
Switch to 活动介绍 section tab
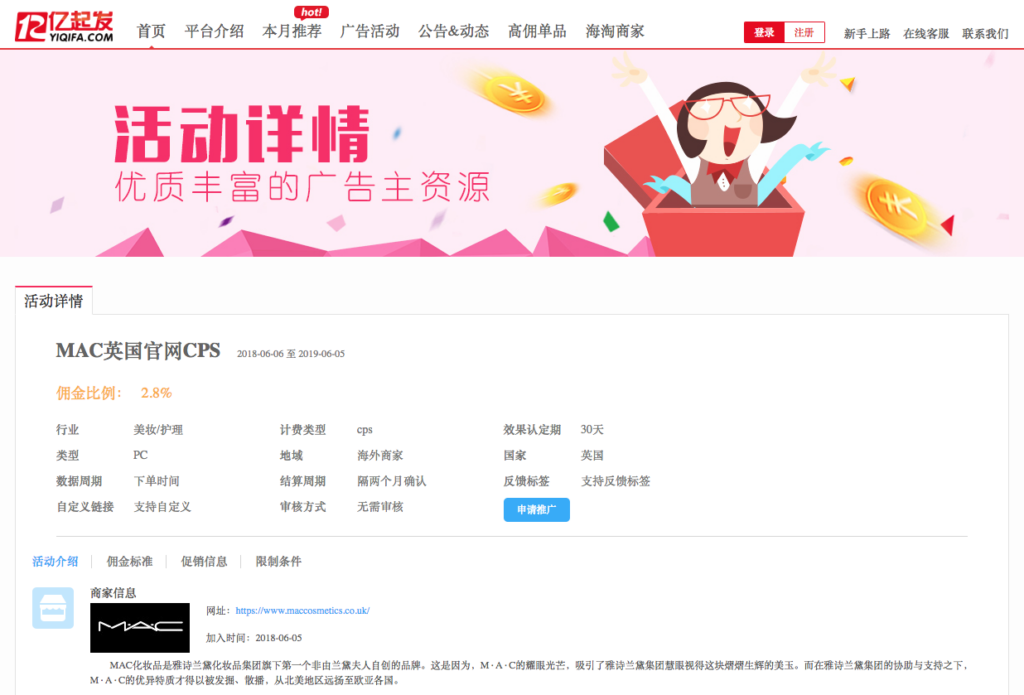pyautogui.click(x=55, y=561)
